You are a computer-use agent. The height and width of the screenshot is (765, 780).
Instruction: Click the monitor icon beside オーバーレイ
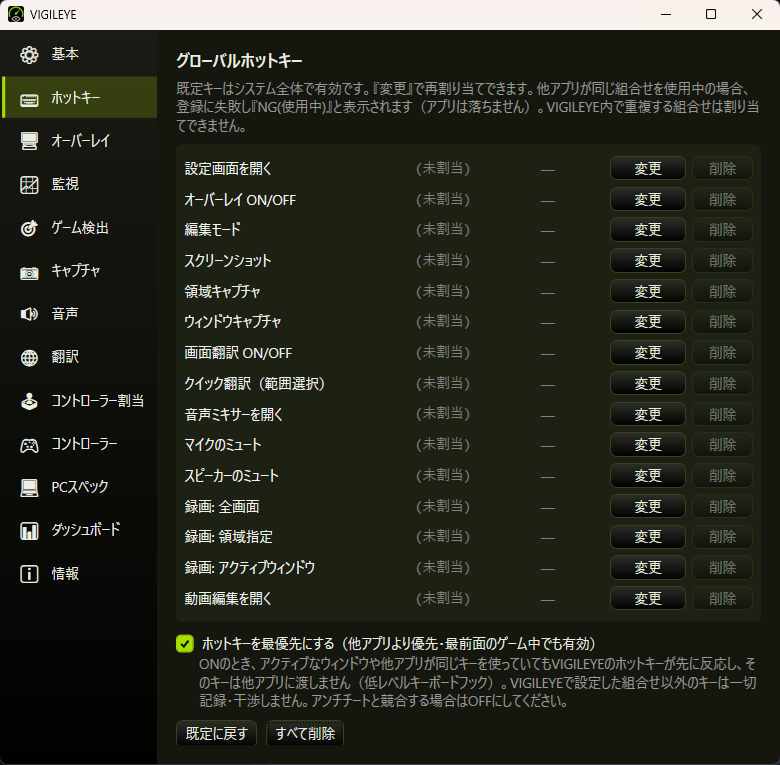(29, 141)
